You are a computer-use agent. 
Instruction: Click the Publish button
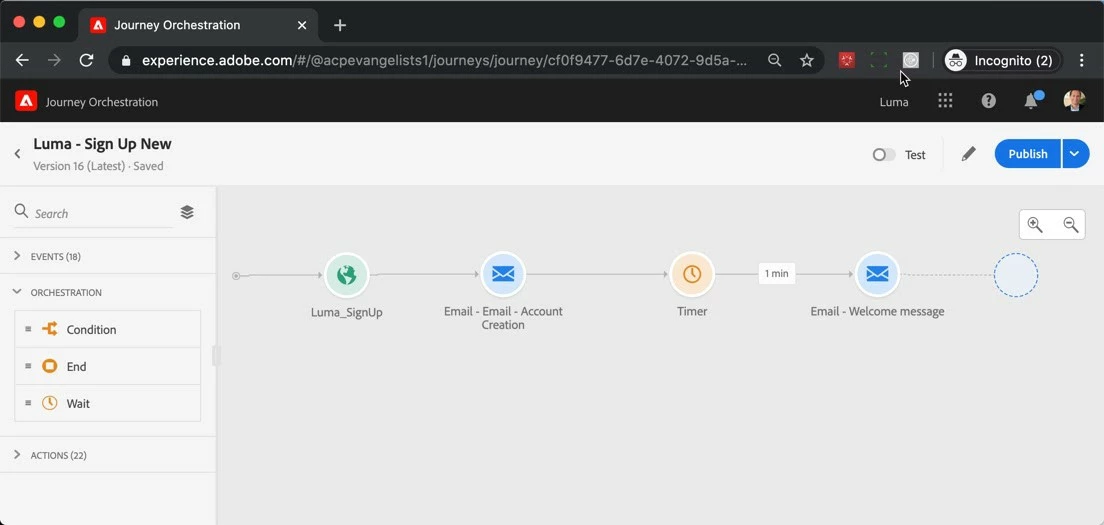coord(1027,154)
